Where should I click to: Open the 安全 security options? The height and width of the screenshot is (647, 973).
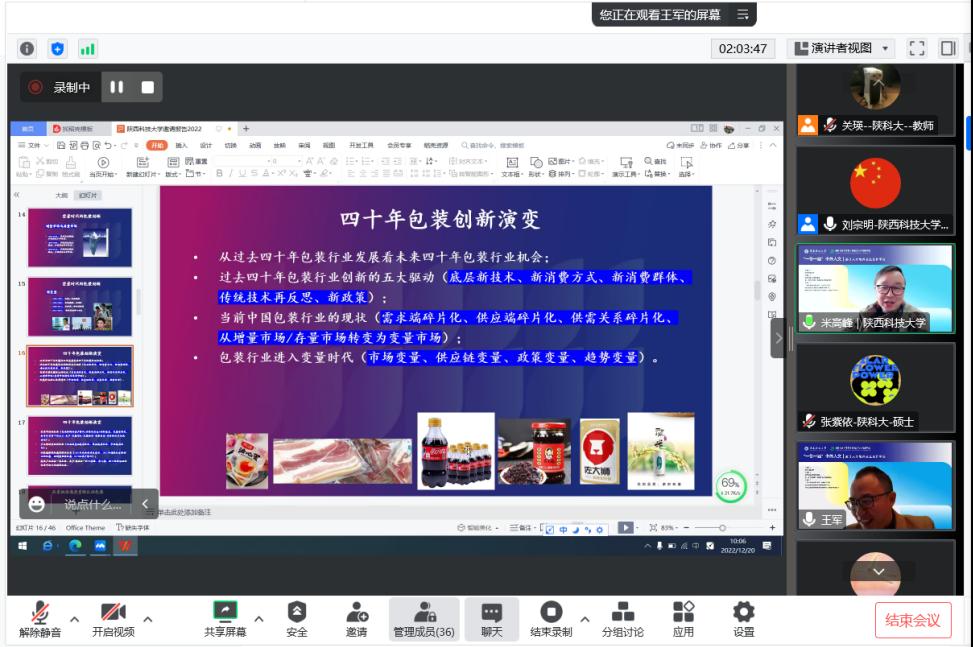click(x=297, y=619)
